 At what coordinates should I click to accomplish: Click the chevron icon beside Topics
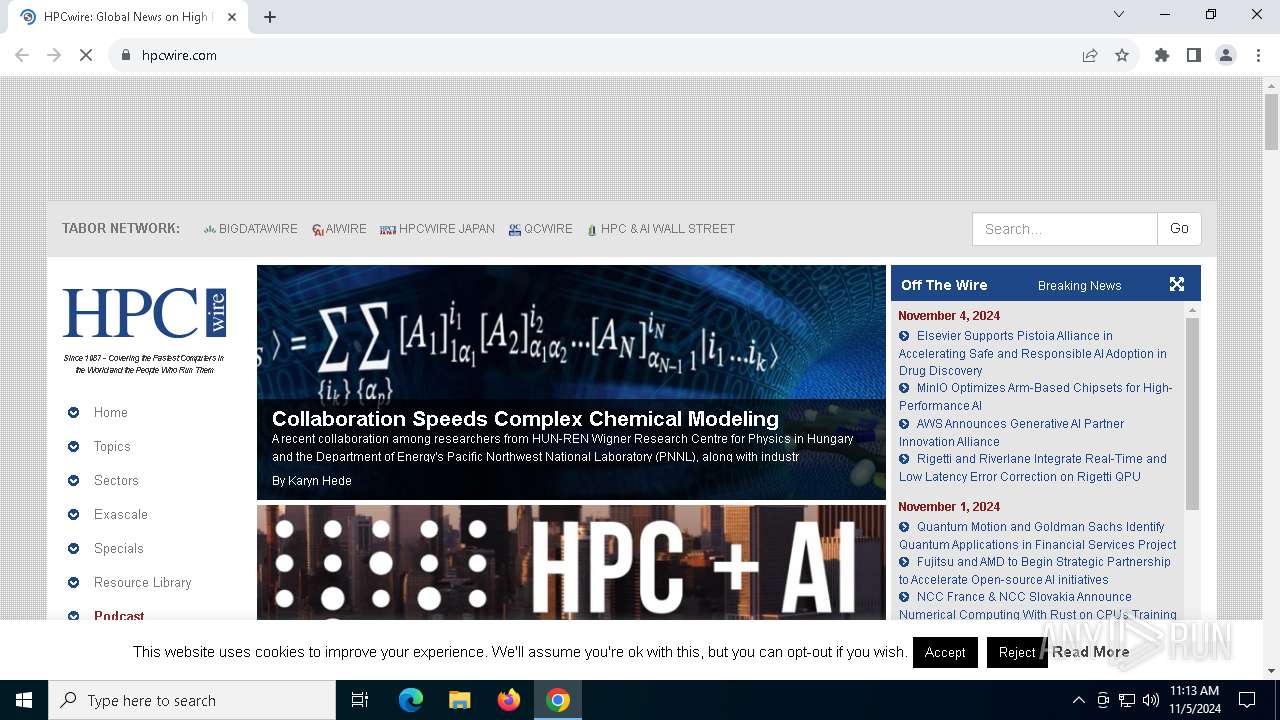pos(73,446)
